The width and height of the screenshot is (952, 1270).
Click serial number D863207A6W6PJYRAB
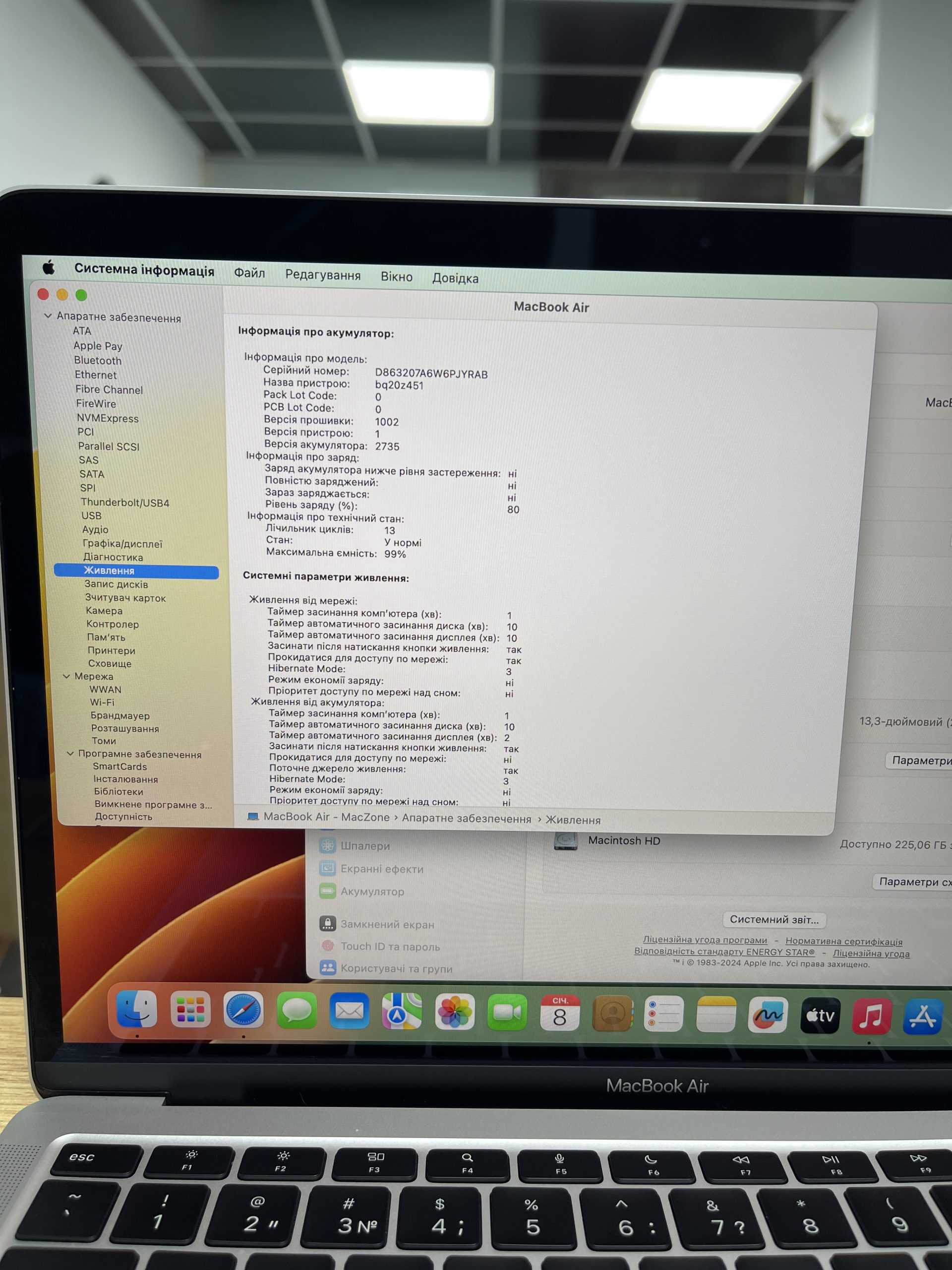[431, 374]
